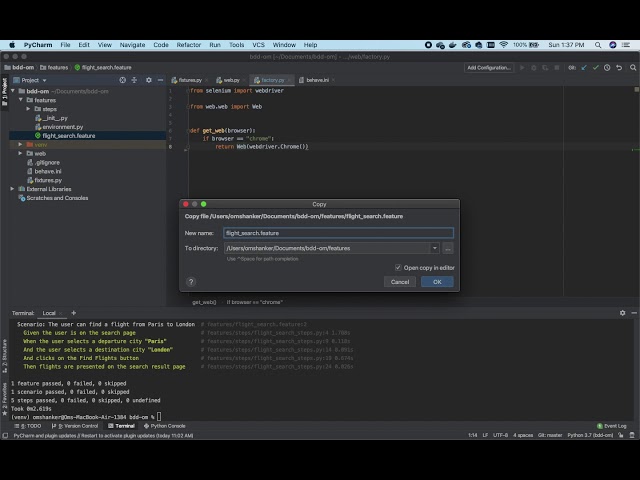Close the factory.py editor tab
640x480 pixels.
pos(289,80)
